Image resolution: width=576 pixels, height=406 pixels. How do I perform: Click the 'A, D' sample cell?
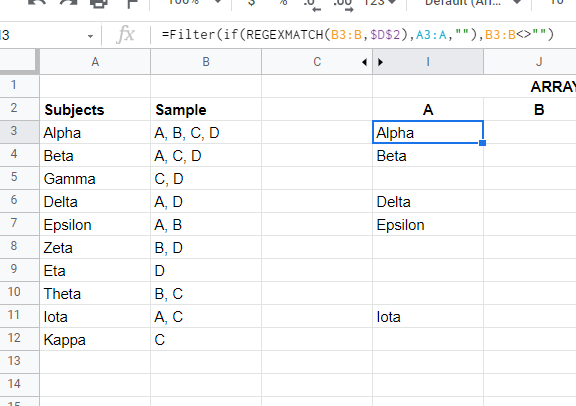(206, 201)
